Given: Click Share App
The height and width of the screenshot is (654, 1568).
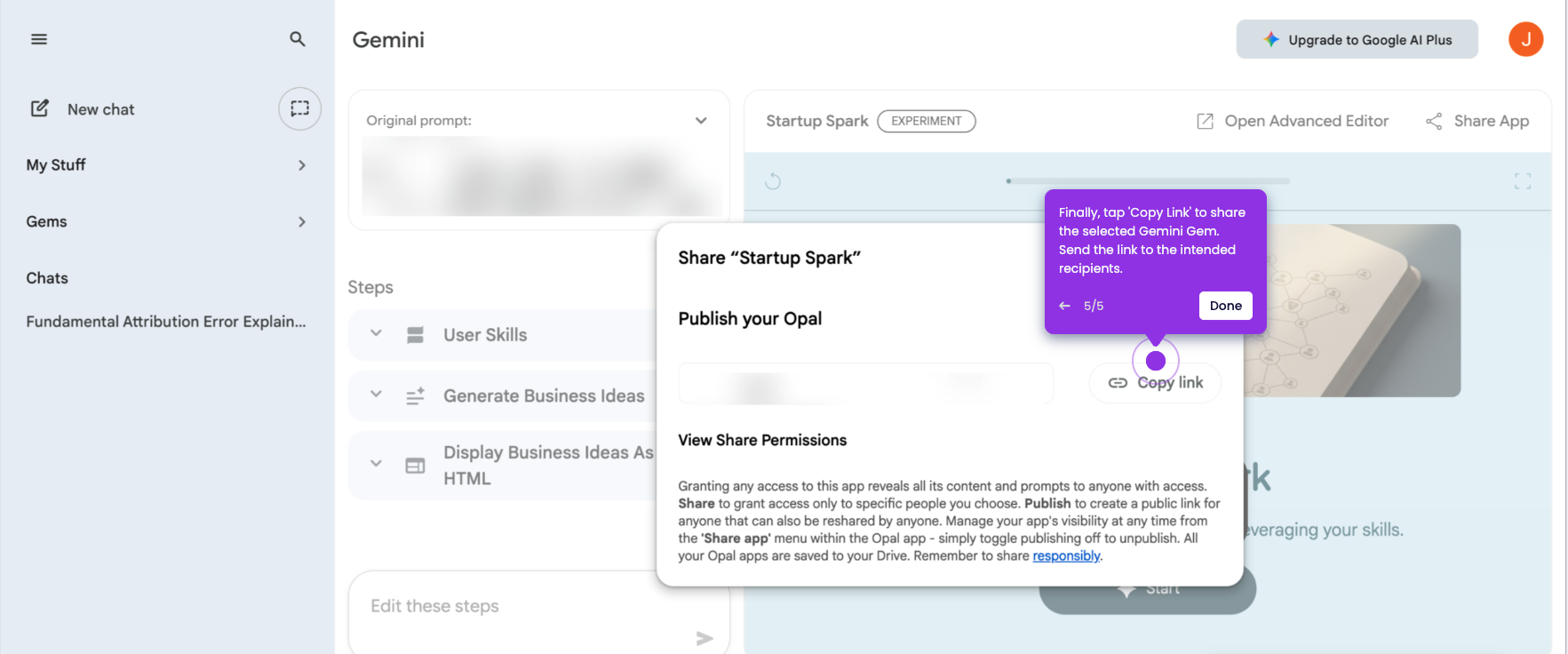Looking at the screenshot, I should pyautogui.click(x=1477, y=121).
